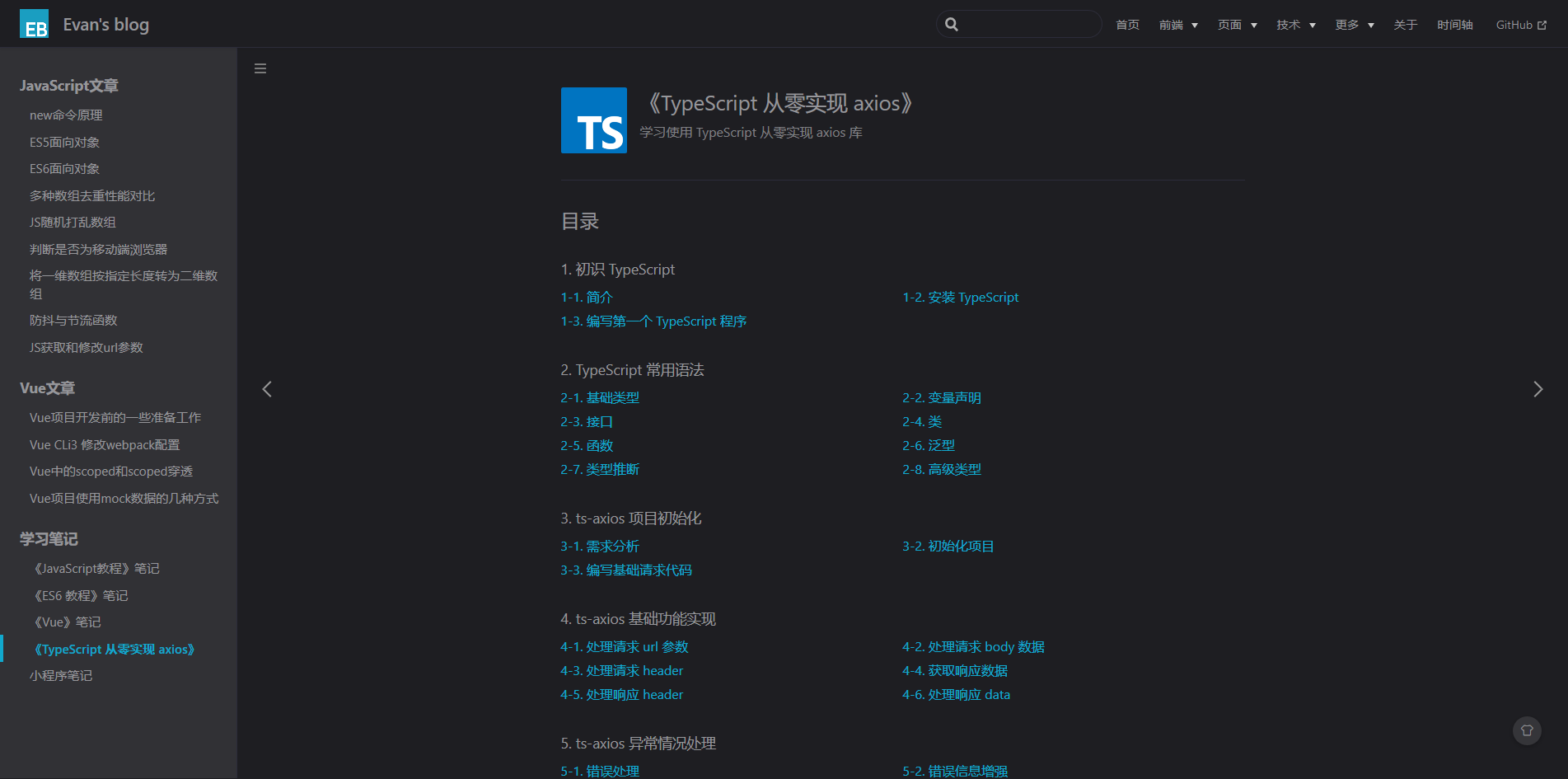Toggle the sidebar with the hamburger icon
This screenshot has width=1568, height=779.
click(260, 68)
